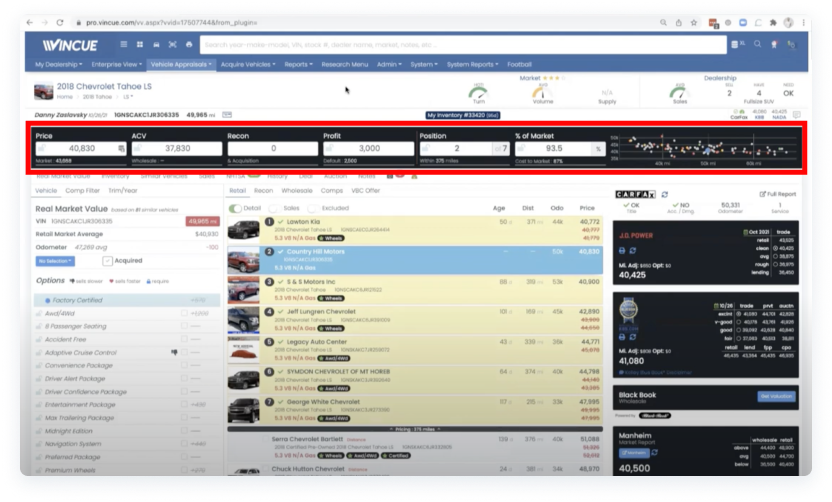The width and height of the screenshot is (832, 502).
Task: Click the ACV field lock icon
Action: (x=137, y=149)
